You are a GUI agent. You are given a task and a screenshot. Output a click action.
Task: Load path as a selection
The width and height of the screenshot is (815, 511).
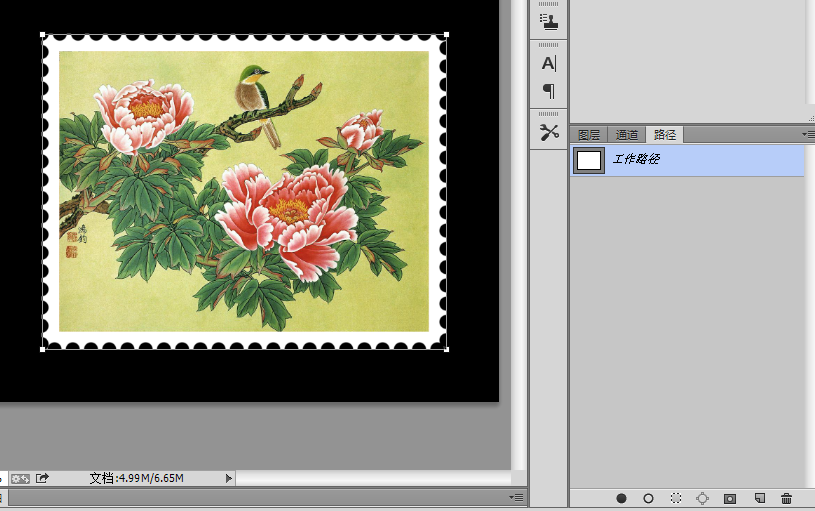676,499
